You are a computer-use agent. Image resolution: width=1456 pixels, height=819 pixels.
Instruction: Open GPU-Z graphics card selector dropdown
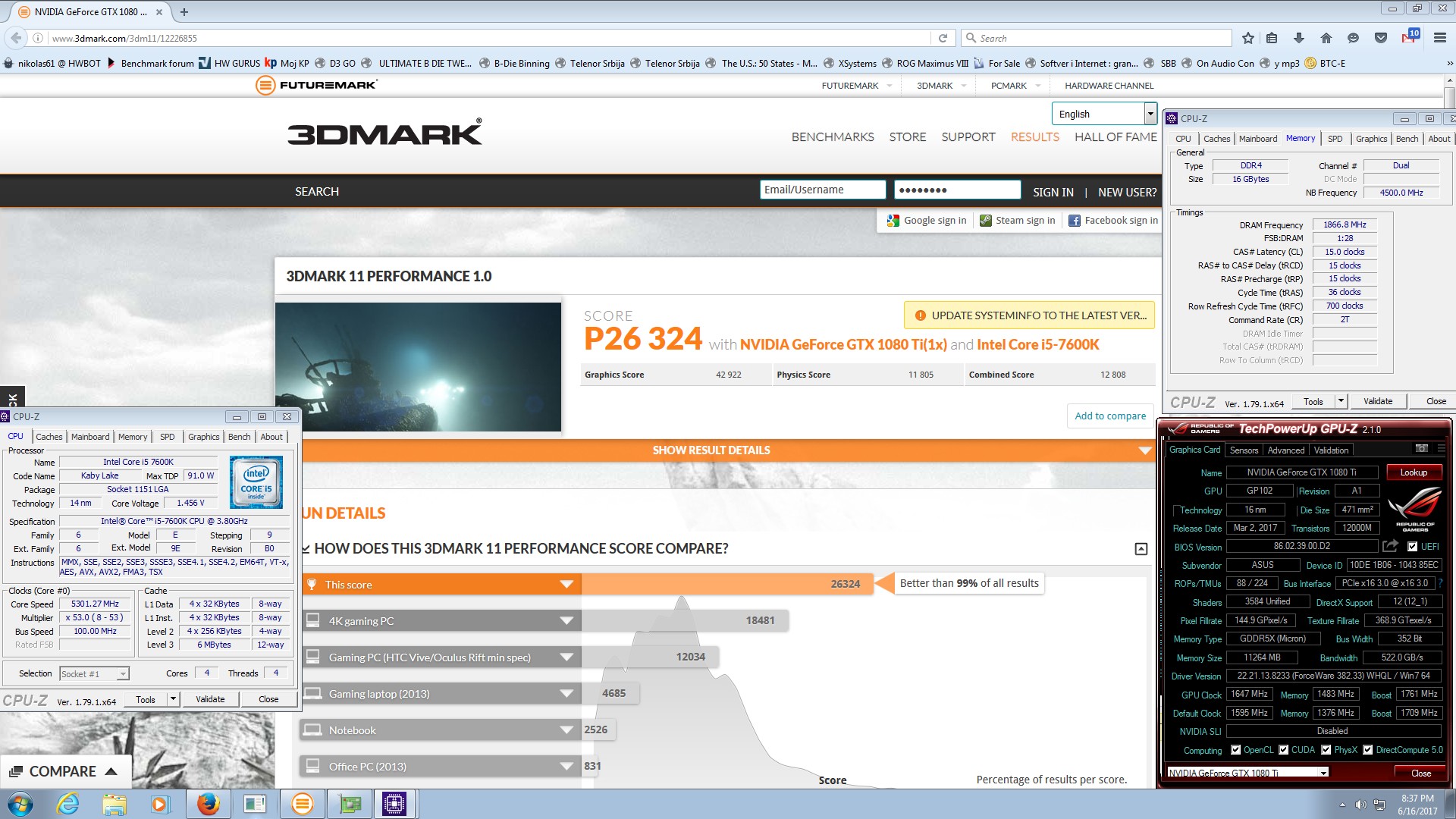pyautogui.click(x=1247, y=773)
